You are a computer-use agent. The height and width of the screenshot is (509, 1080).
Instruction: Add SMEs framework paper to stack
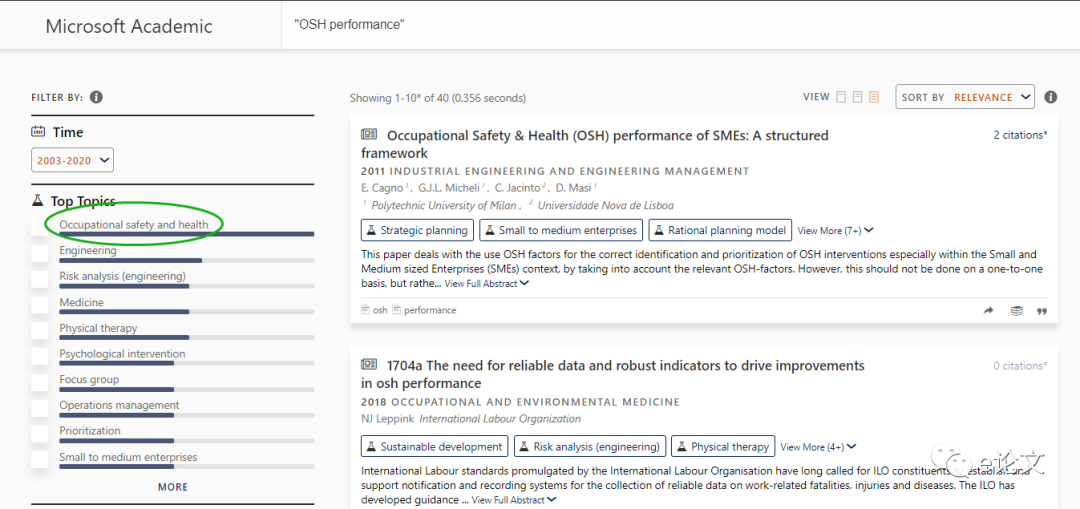click(1016, 311)
